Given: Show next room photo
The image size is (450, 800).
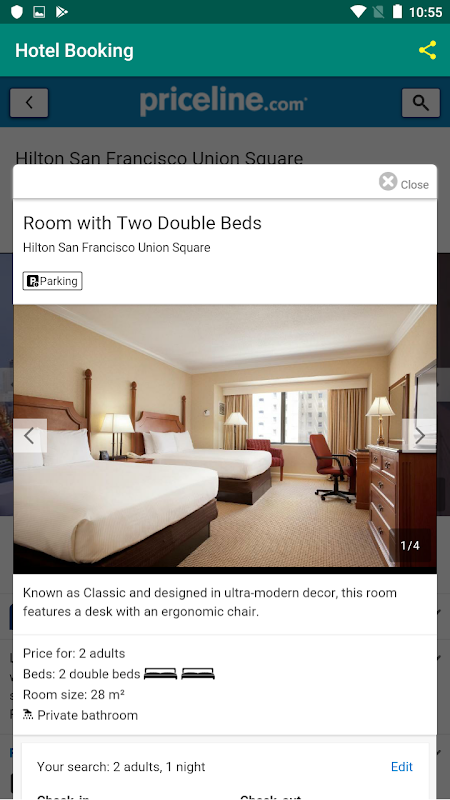Looking at the screenshot, I should tap(419, 436).
